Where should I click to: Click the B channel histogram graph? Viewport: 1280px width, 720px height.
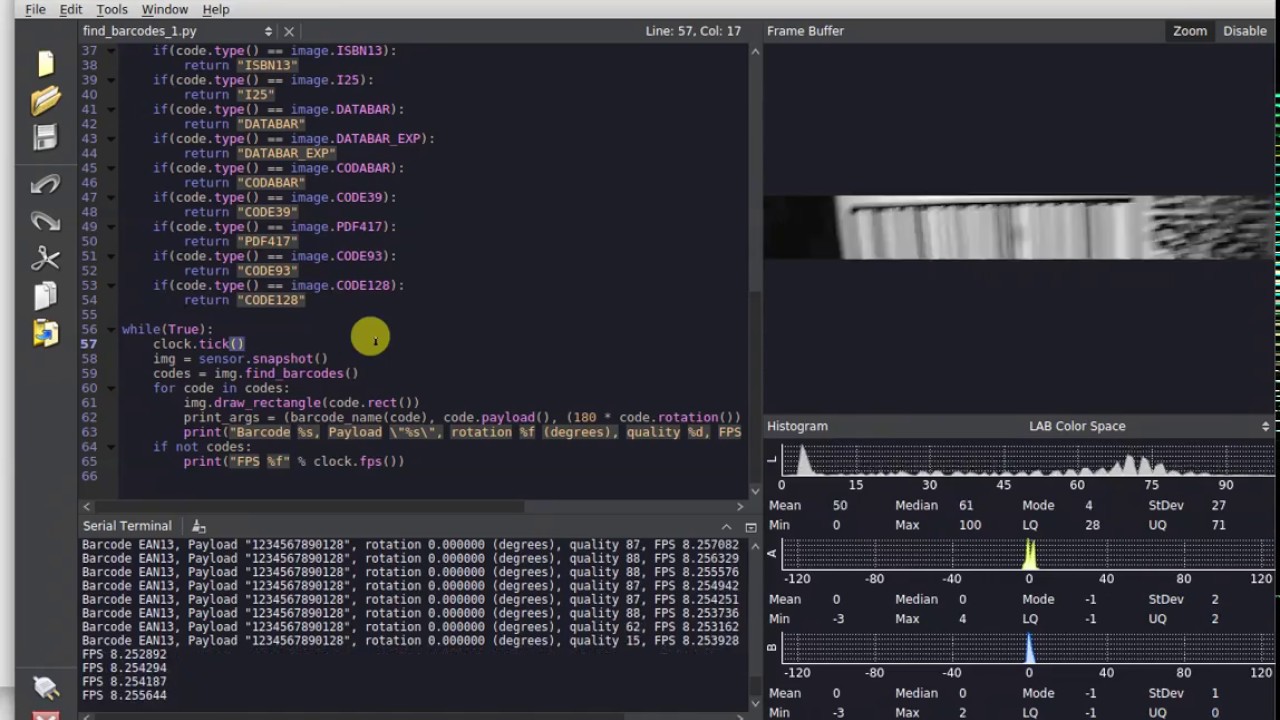pos(1027,648)
